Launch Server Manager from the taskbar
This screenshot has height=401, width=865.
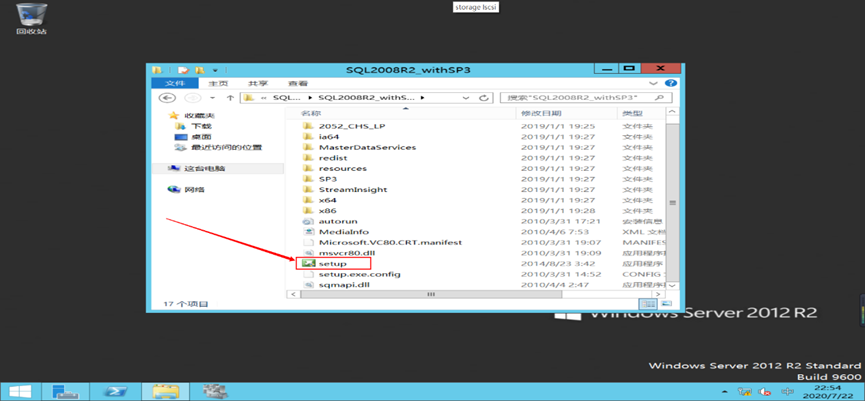(65, 392)
